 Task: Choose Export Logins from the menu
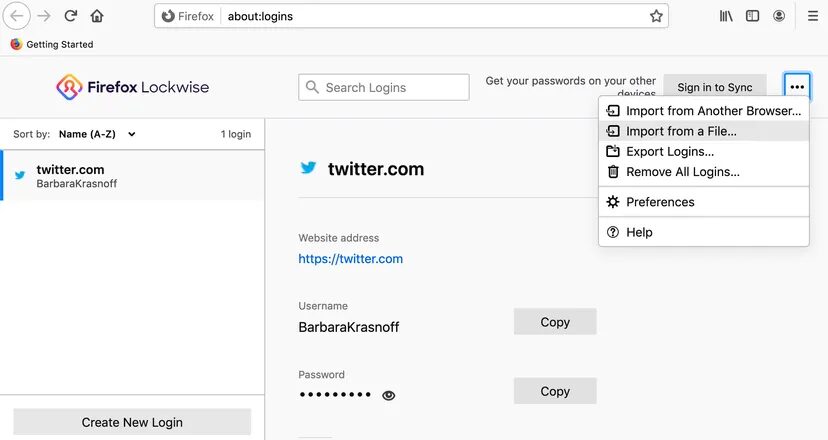click(670, 152)
